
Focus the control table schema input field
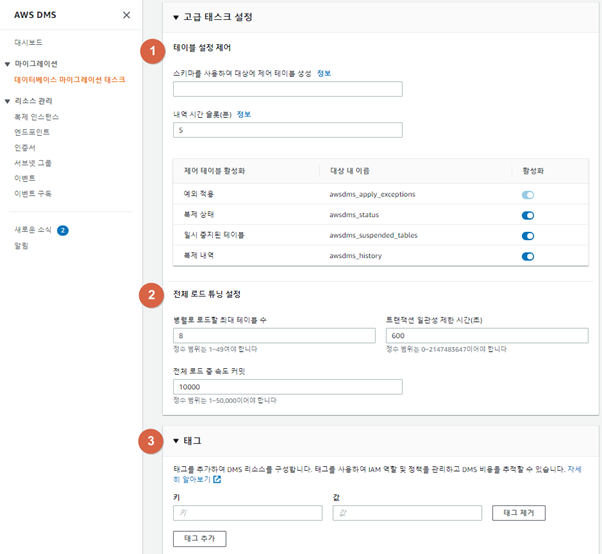point(288,89)
